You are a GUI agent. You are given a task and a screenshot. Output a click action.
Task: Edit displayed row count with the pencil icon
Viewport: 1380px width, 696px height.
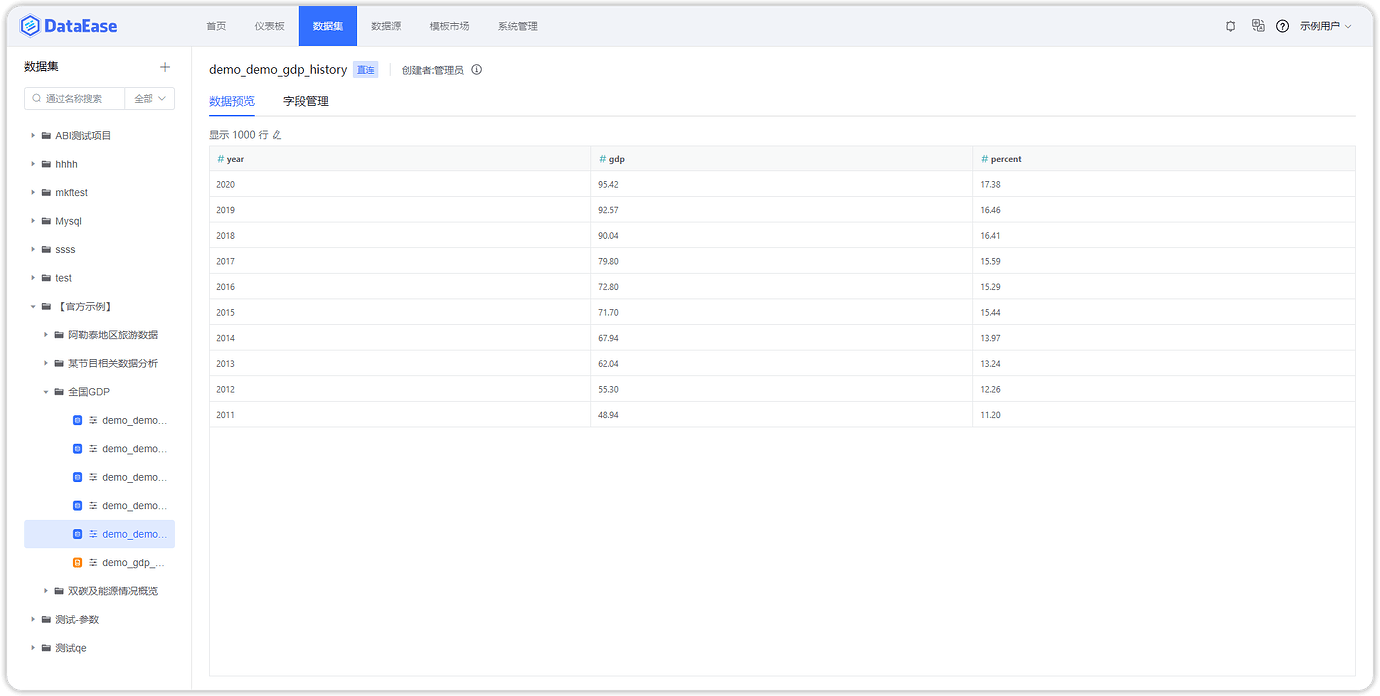click(x=277, y=135)
